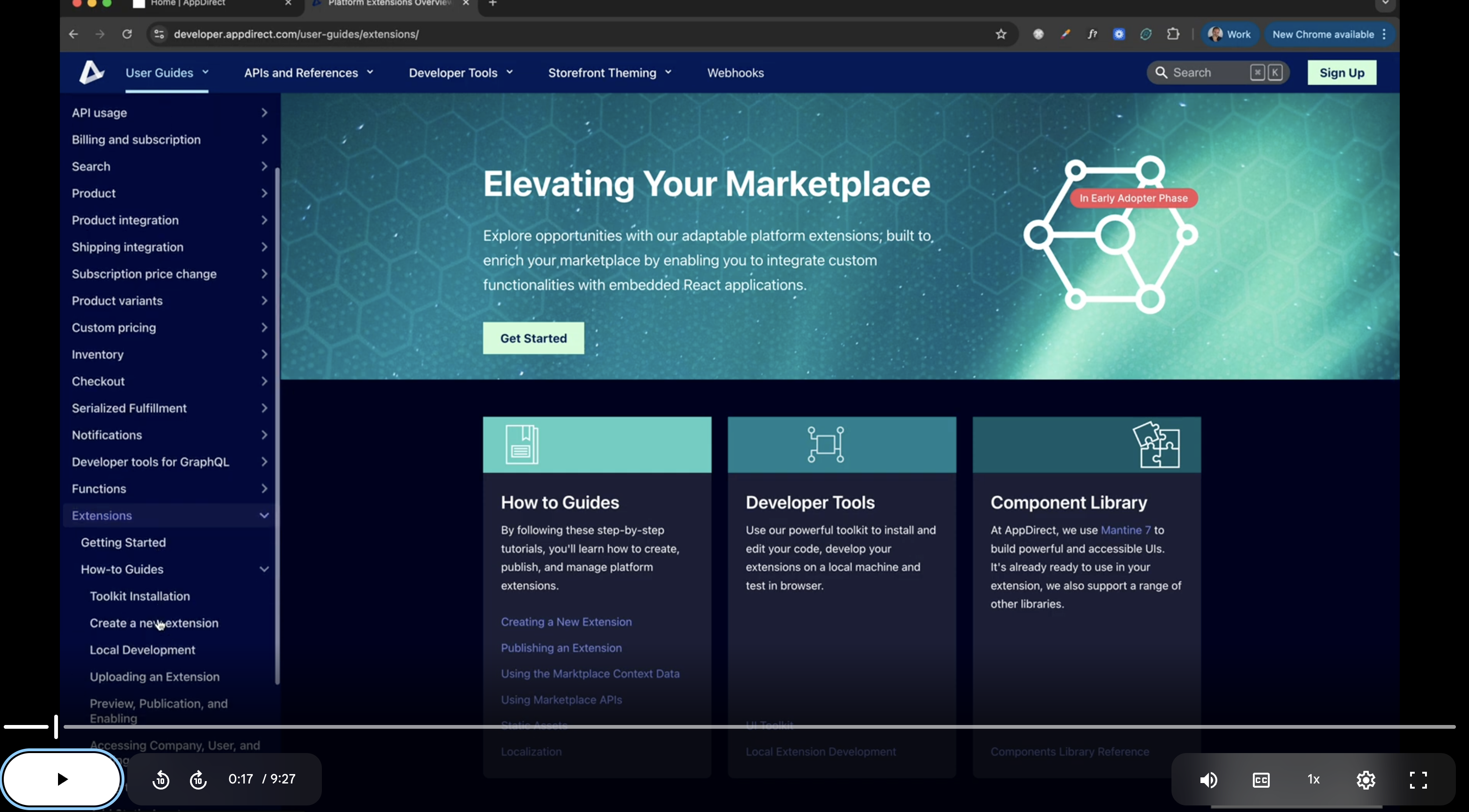Open Chrome extensions puzzle icon
Viewport: 1469px width, 812px height.
(1173, 34)
